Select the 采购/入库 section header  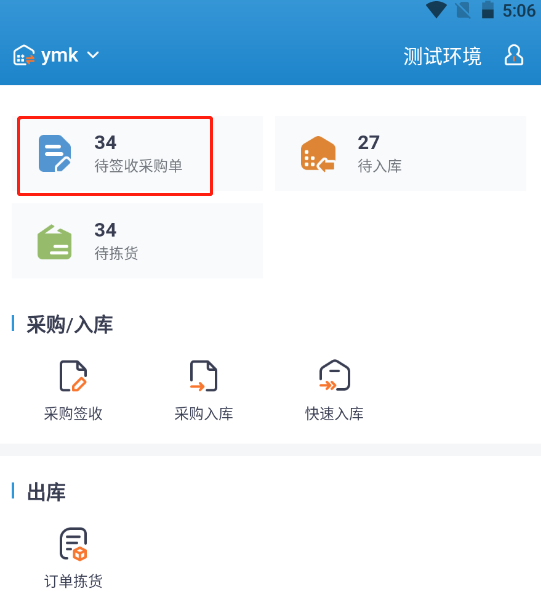[x=70, y=324]
